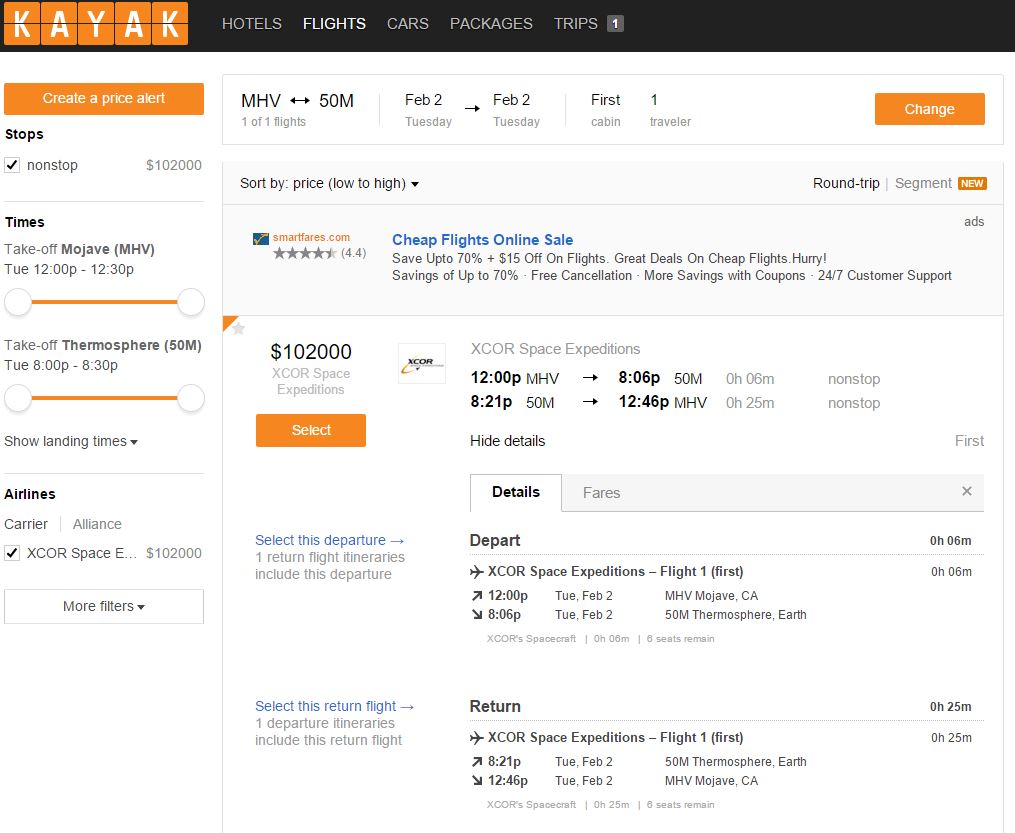Click the Trips notification badge
Viewport: 1015px width, 833px height.
[615, 23]
